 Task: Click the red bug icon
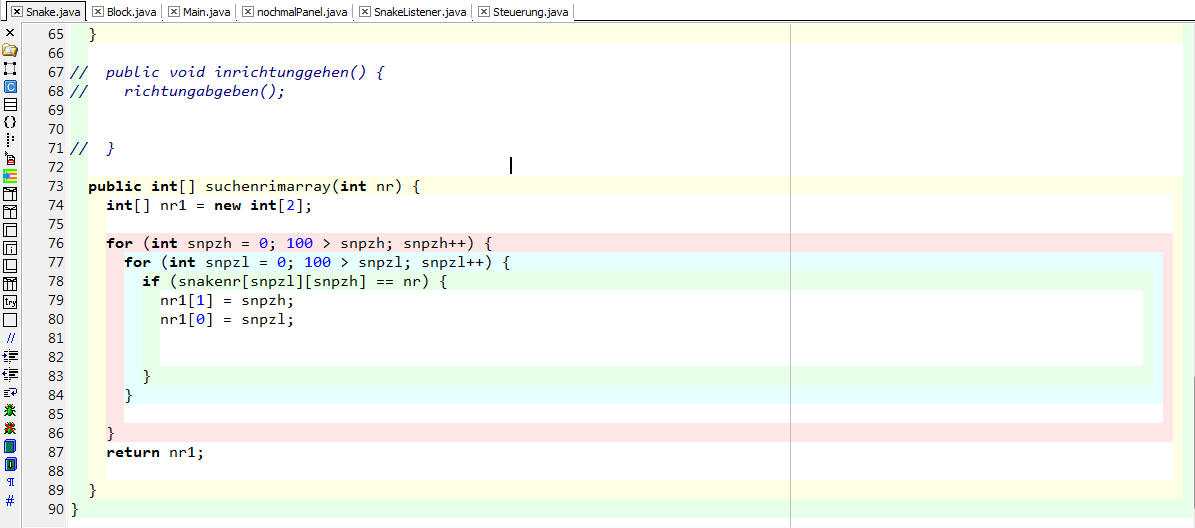click(x=10, y=428)
